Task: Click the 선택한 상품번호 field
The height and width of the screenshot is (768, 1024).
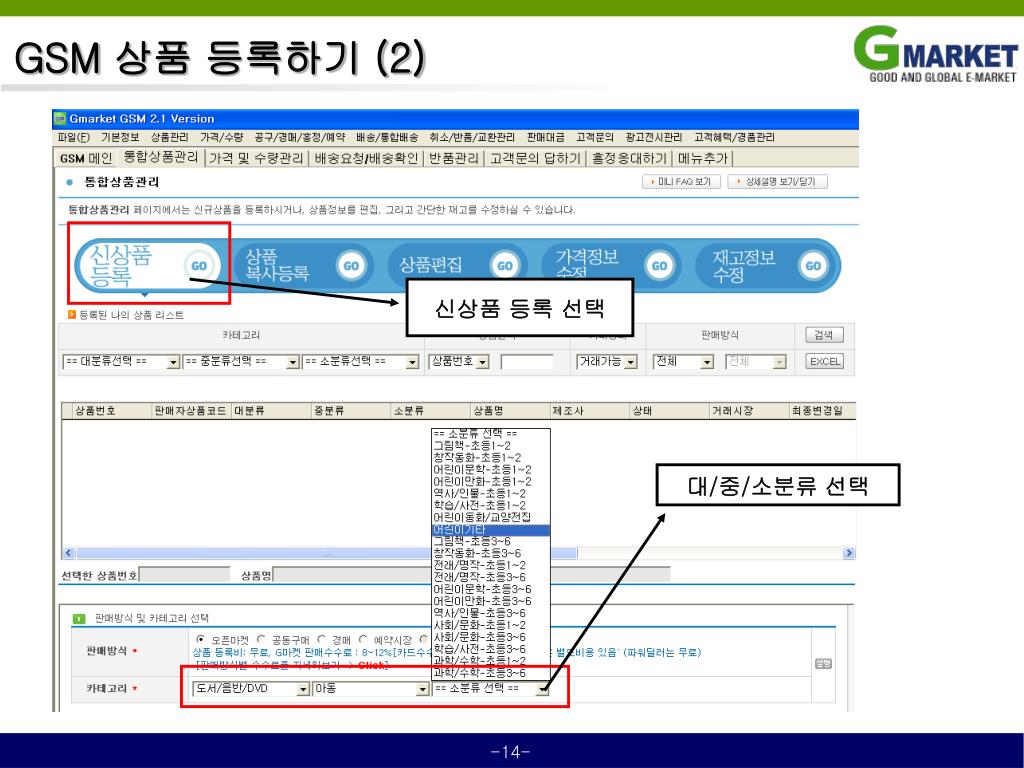Action: tap(185, 575)
